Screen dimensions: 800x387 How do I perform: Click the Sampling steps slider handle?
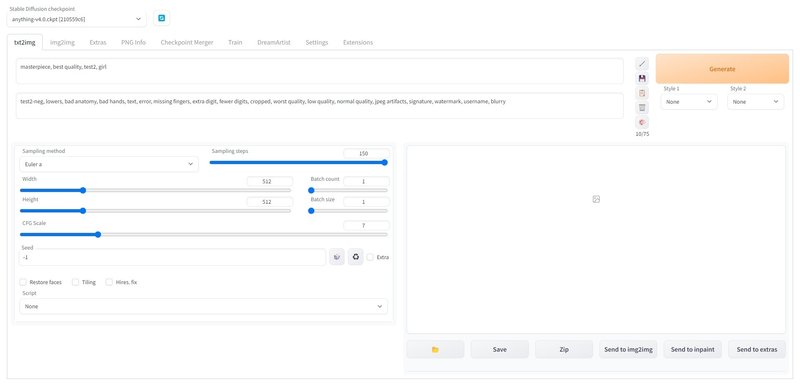(x=385, y=163)
